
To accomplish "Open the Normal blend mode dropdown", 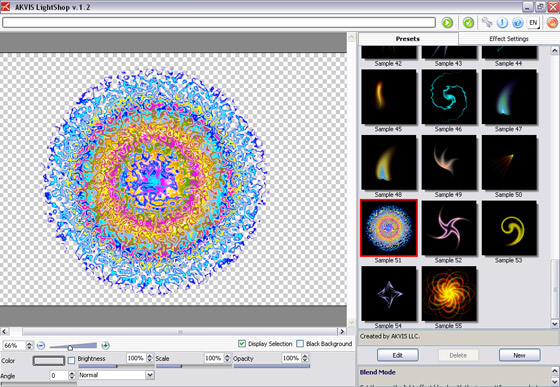I will [x=116, y=375].
